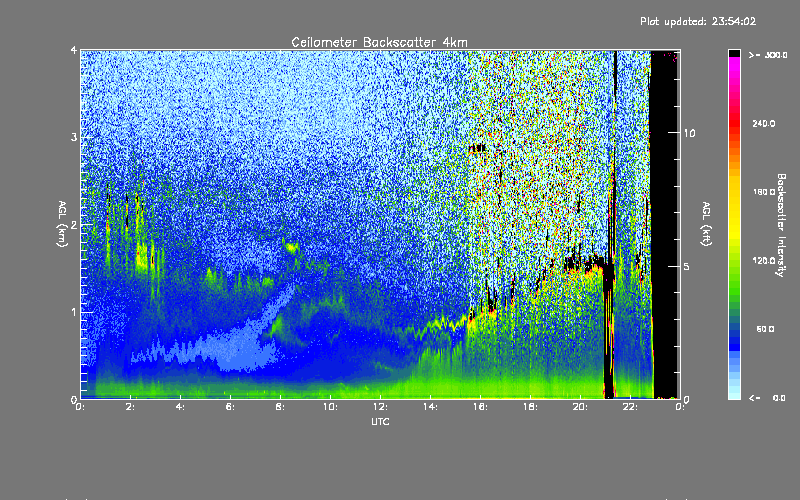Click the '2' tick on the km axis
The height and width of the screenshot is (500, 800).
pos(74,224)
